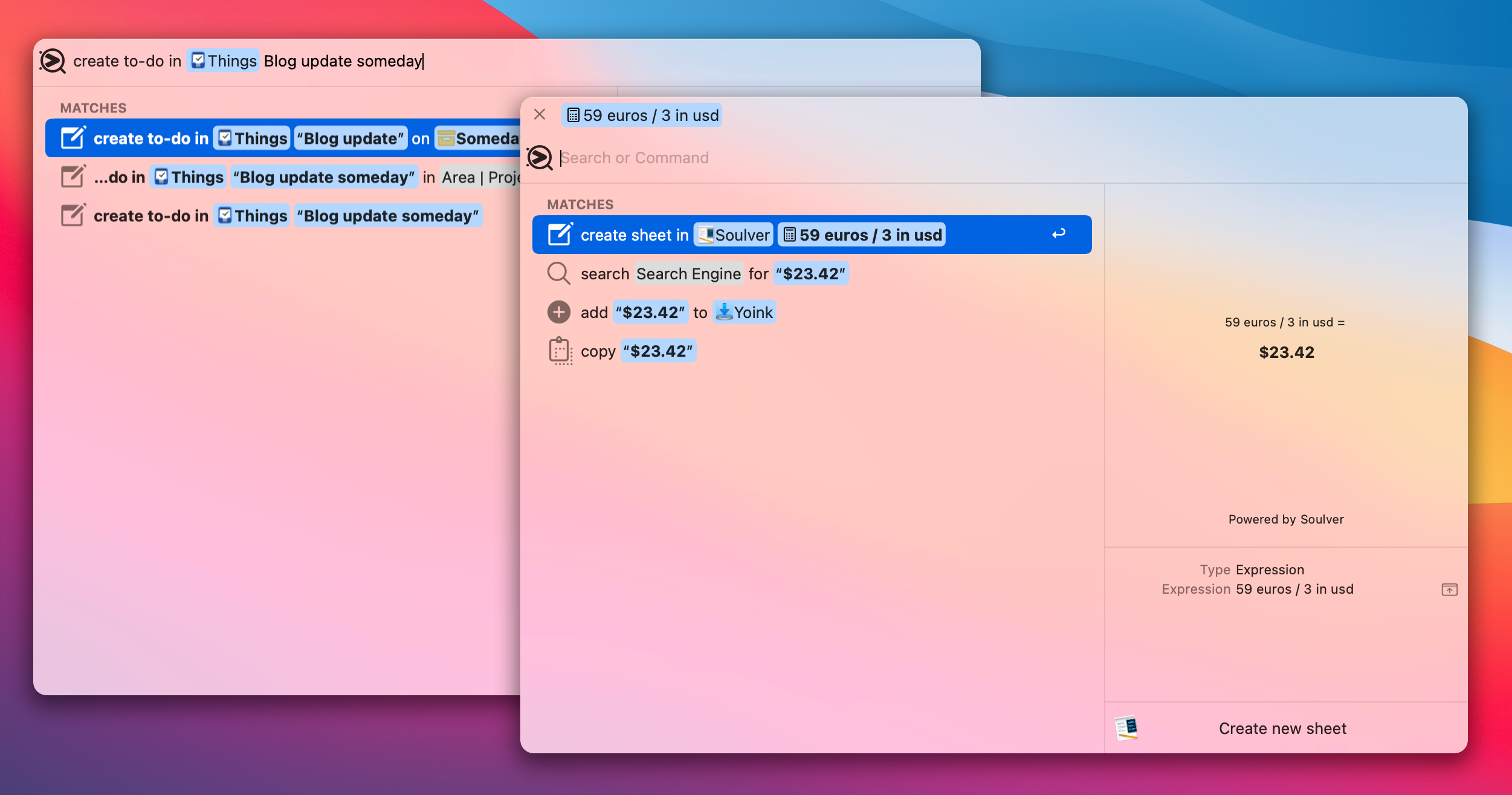Screen dimensions: 1512x795
Task: Click the Soulver app chip in selected row
Action: click(x=733, y=235)
